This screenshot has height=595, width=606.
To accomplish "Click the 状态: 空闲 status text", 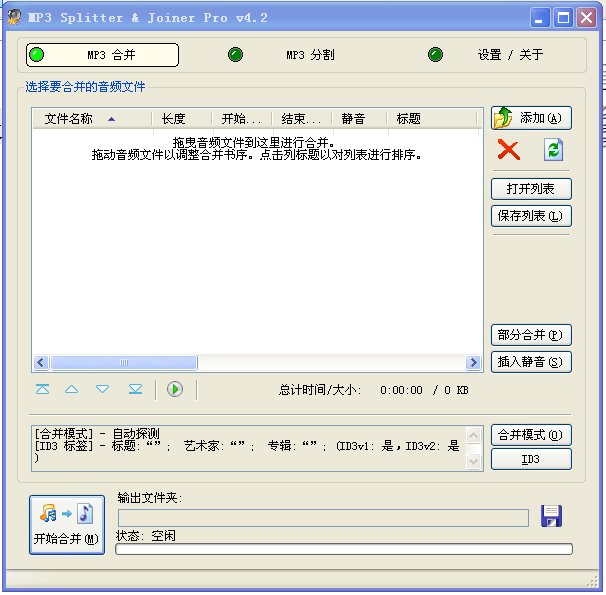I will [146, 536].
